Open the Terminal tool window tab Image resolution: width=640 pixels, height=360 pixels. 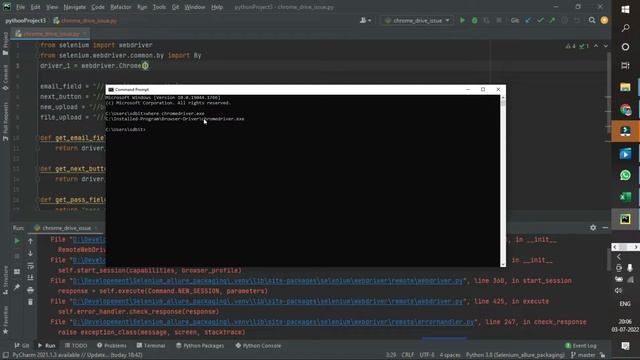(151, 345)
